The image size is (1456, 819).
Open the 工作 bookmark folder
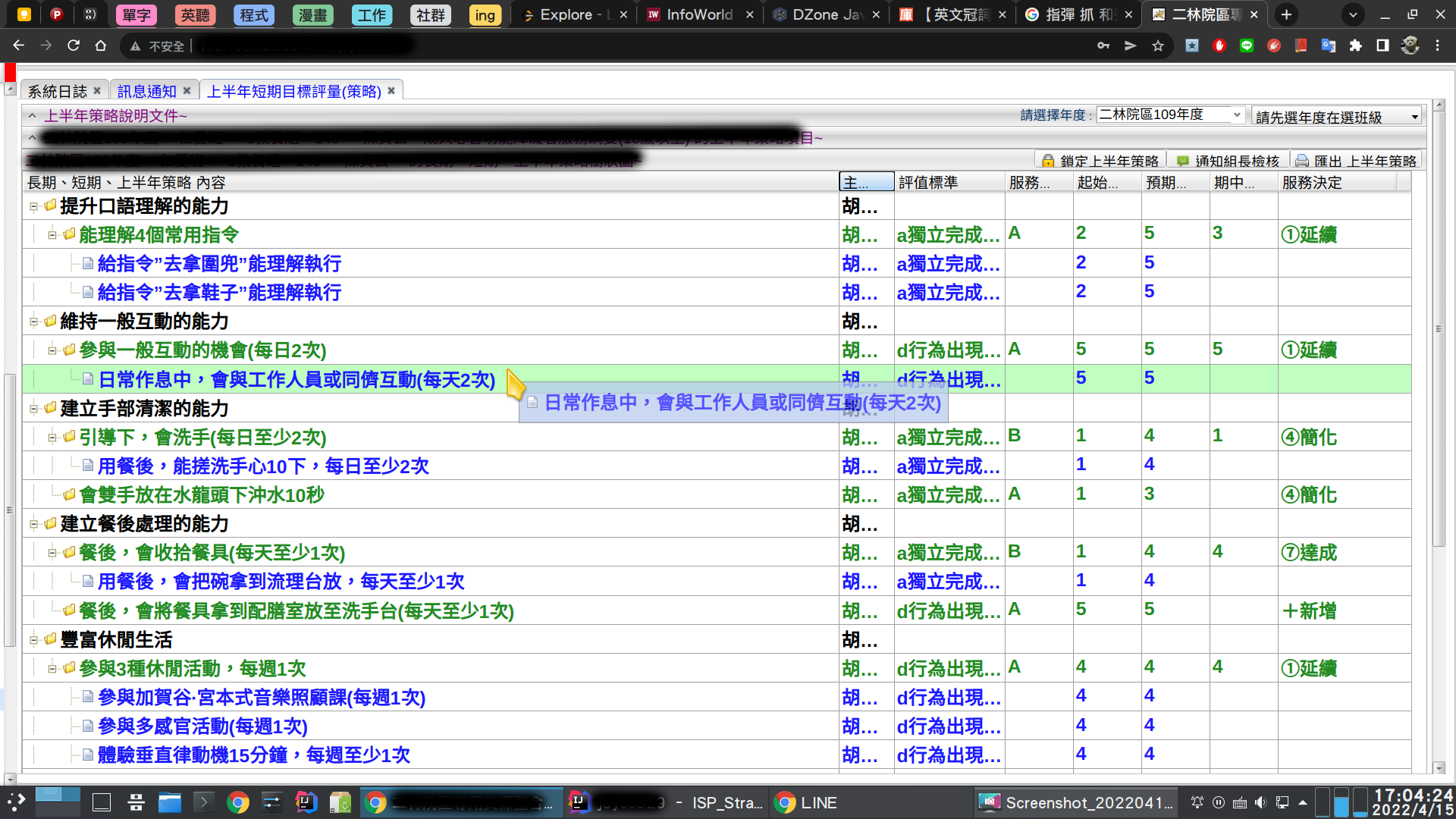point(372,15)
